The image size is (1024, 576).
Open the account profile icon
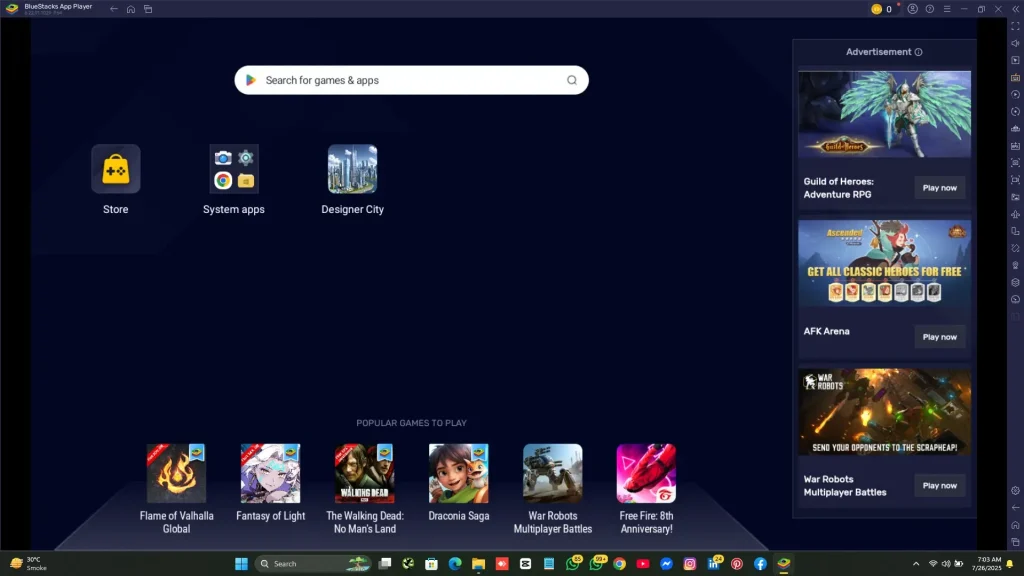pyautogui.click(x=912, y=9)
